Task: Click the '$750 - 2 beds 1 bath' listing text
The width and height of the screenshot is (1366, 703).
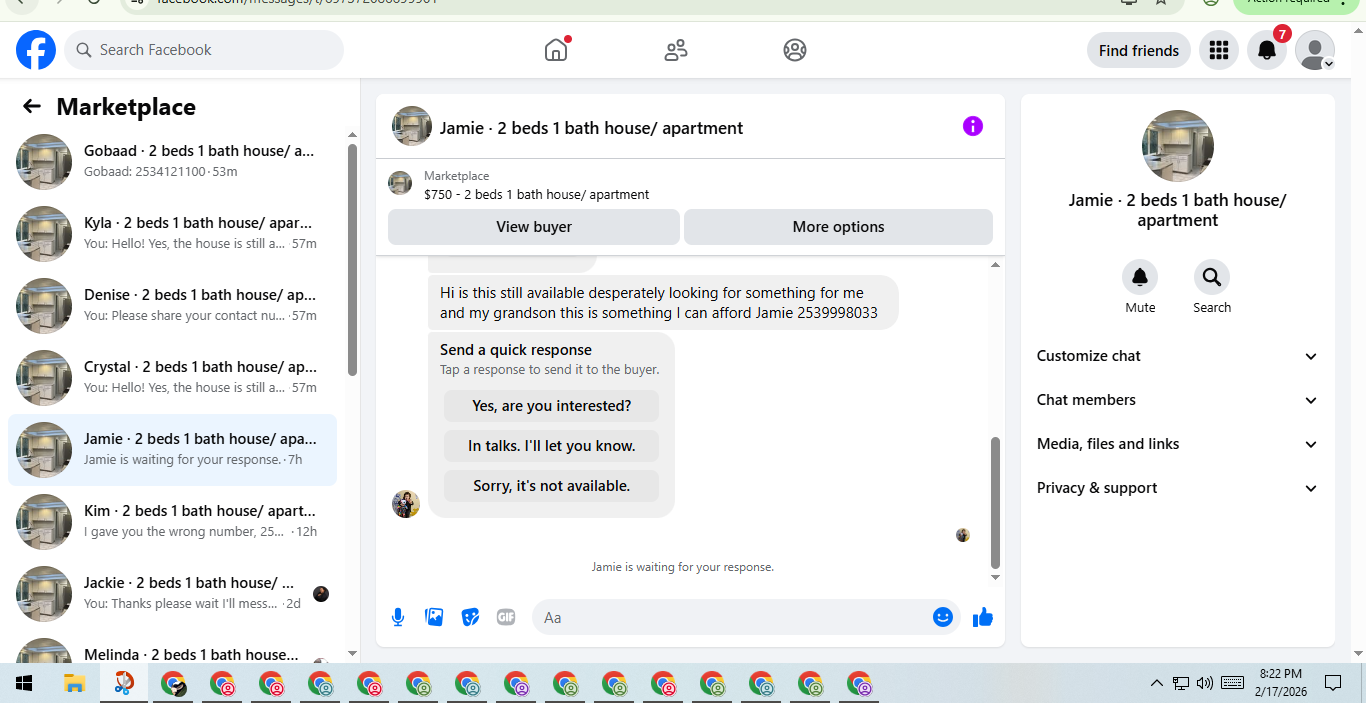Action: click(x=537, y=195)
